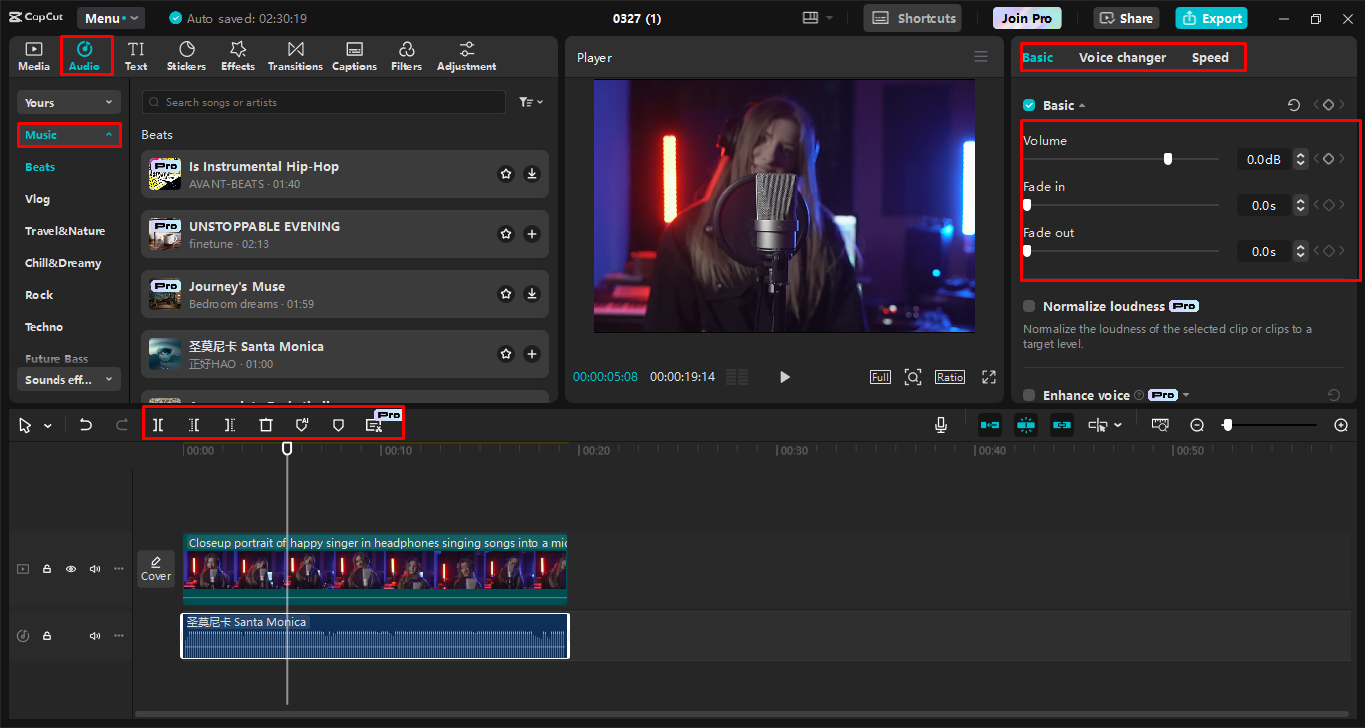This screenshot has width=1365, height=728.
Task: Add Santa Monica track with plus icon
Action: point(532,354)
